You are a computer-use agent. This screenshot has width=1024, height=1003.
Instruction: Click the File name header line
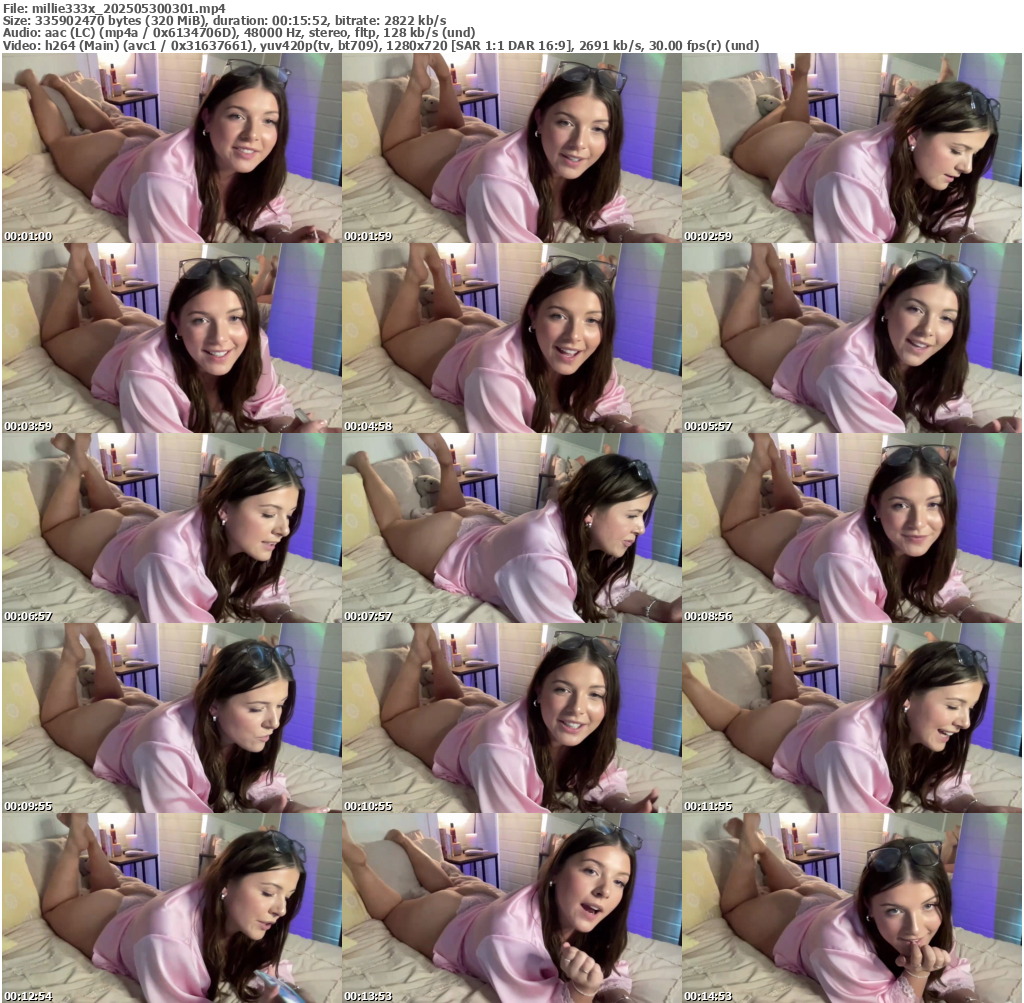pyautogui.click(x=114, y=8)
